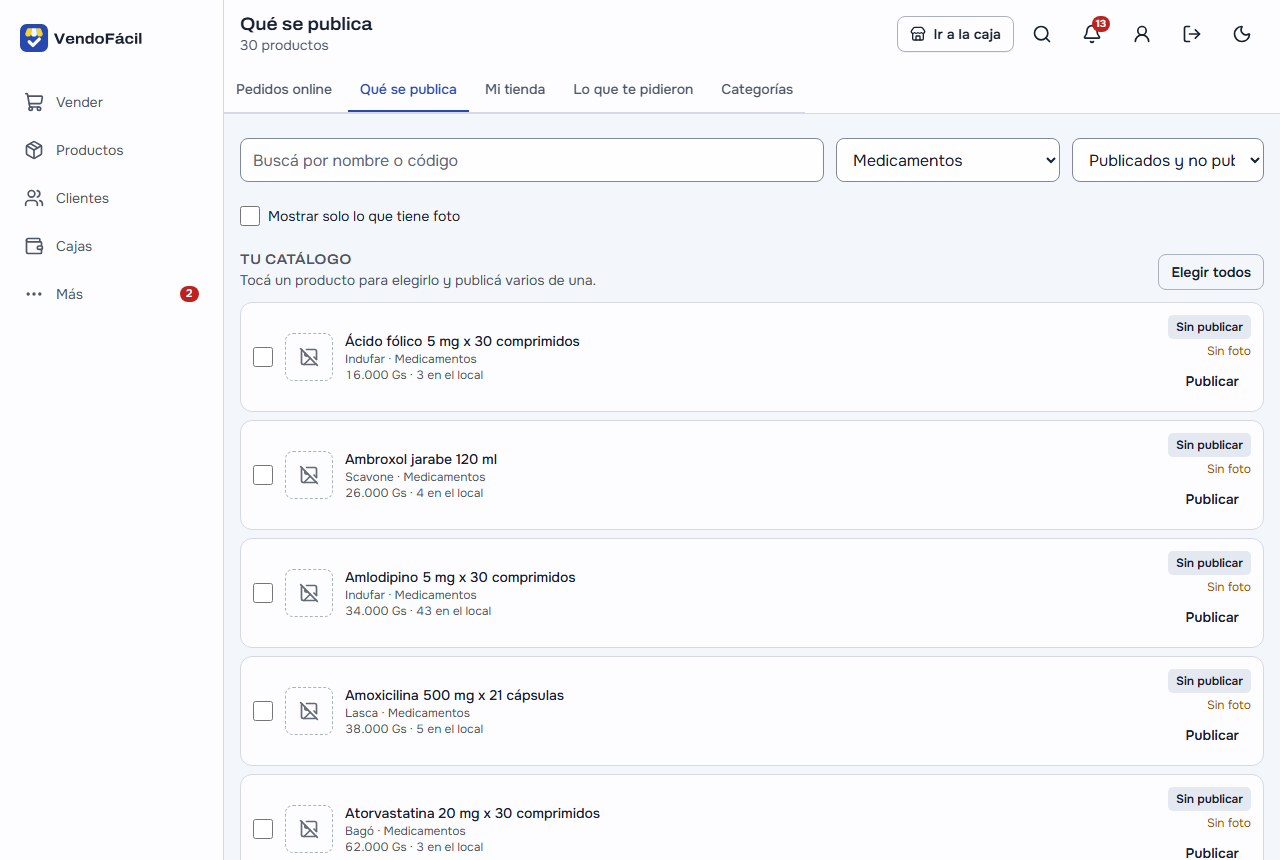1280x860 pixels.
Task: Focus the 'Buscá por nombre o código' field
Action: coord(532,160)
